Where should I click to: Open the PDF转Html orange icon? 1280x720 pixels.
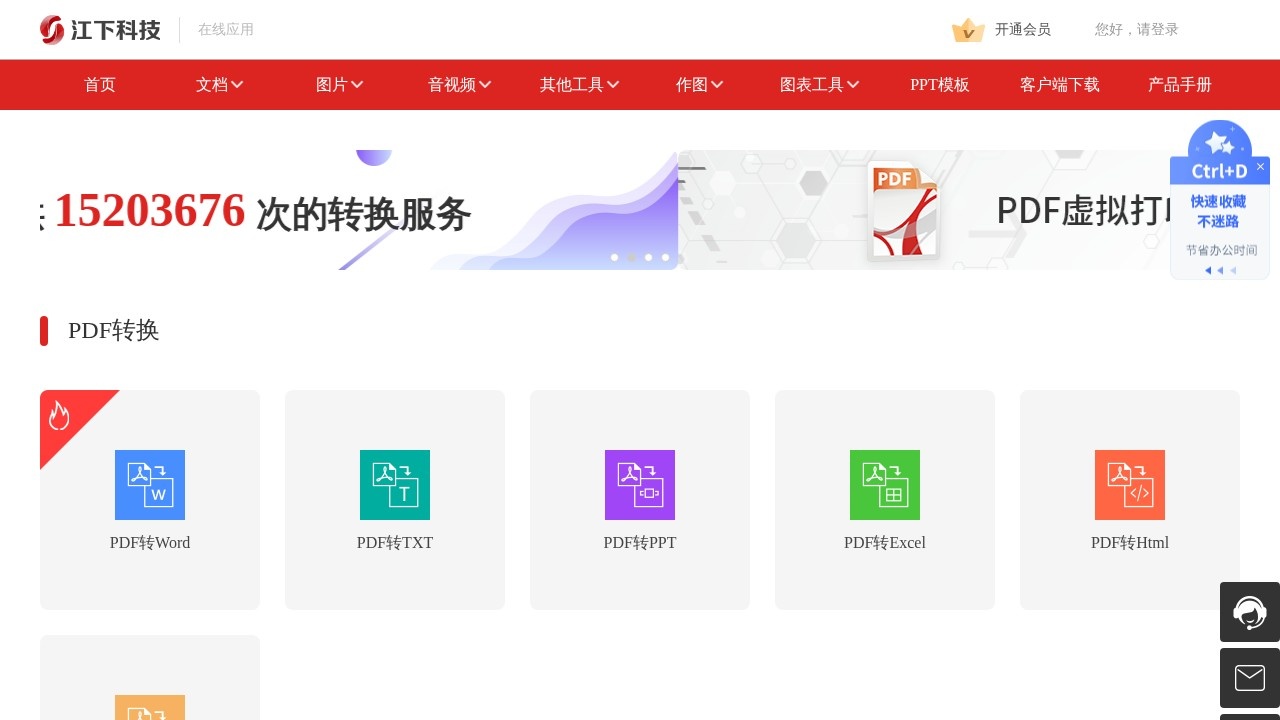coord(1129,485)
